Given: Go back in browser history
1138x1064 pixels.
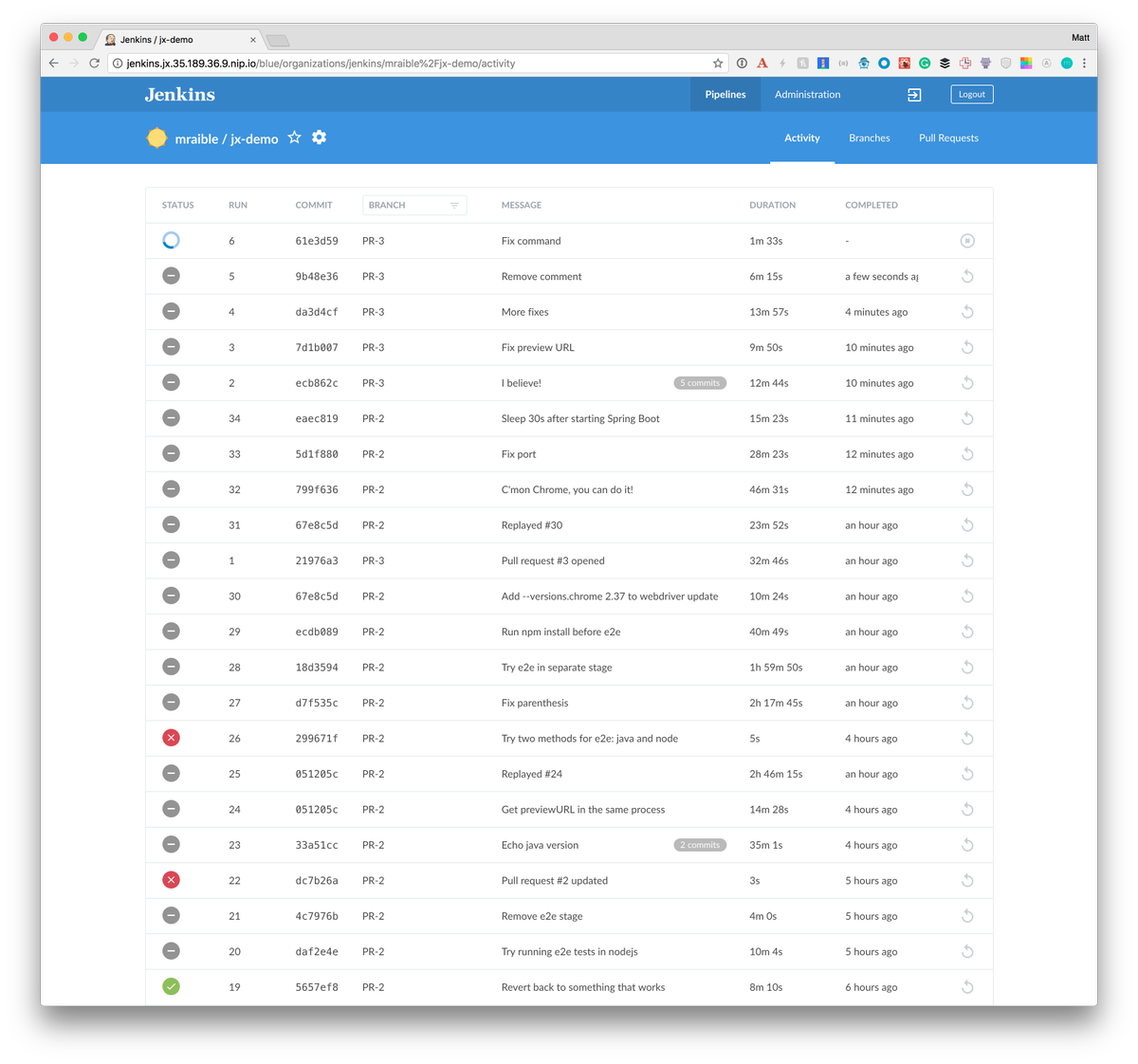Looking at the screenshot, I should 53,64.
